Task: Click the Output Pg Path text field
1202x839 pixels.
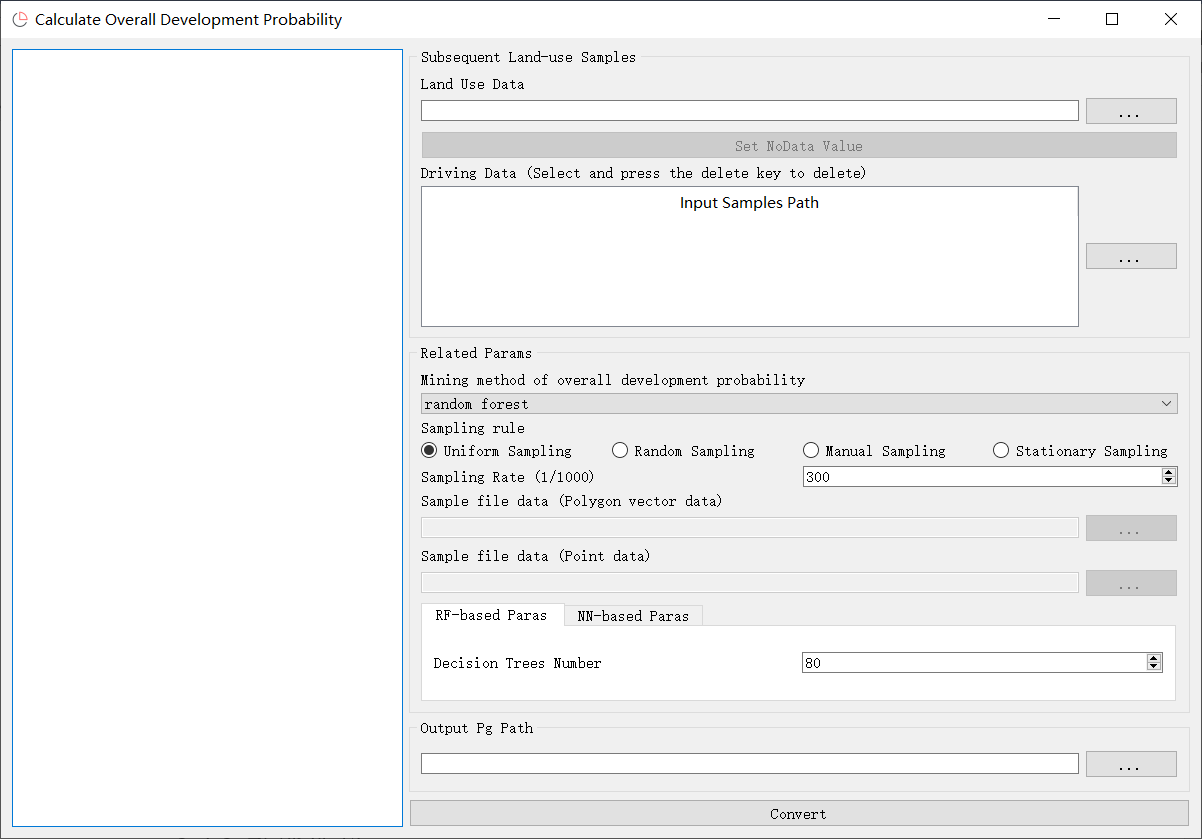Action: (x=749, y=764)
